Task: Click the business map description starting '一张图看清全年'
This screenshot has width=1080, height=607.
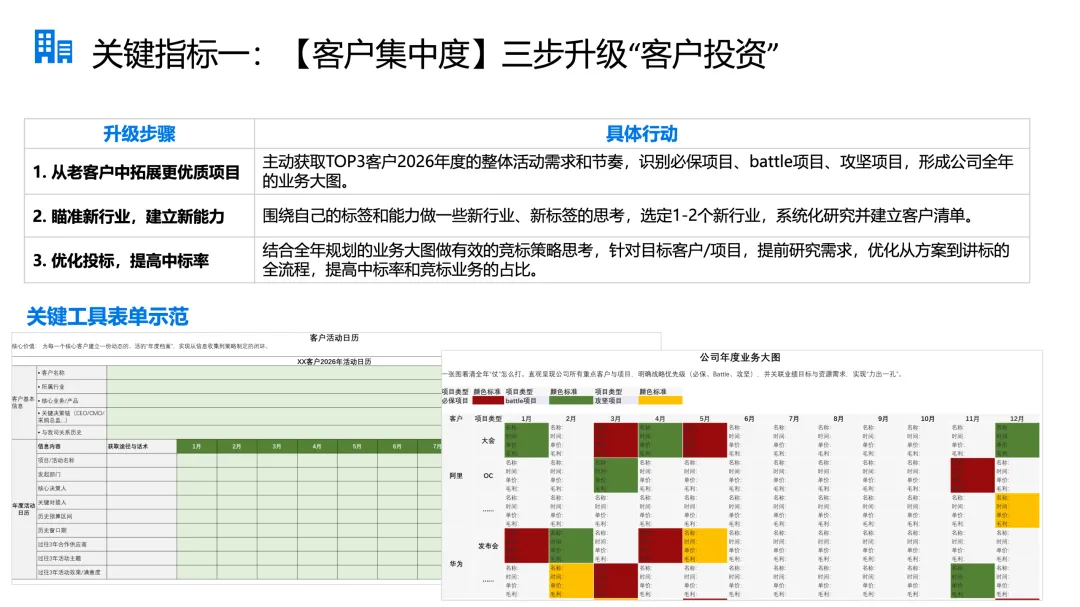Action: (672, 374)
